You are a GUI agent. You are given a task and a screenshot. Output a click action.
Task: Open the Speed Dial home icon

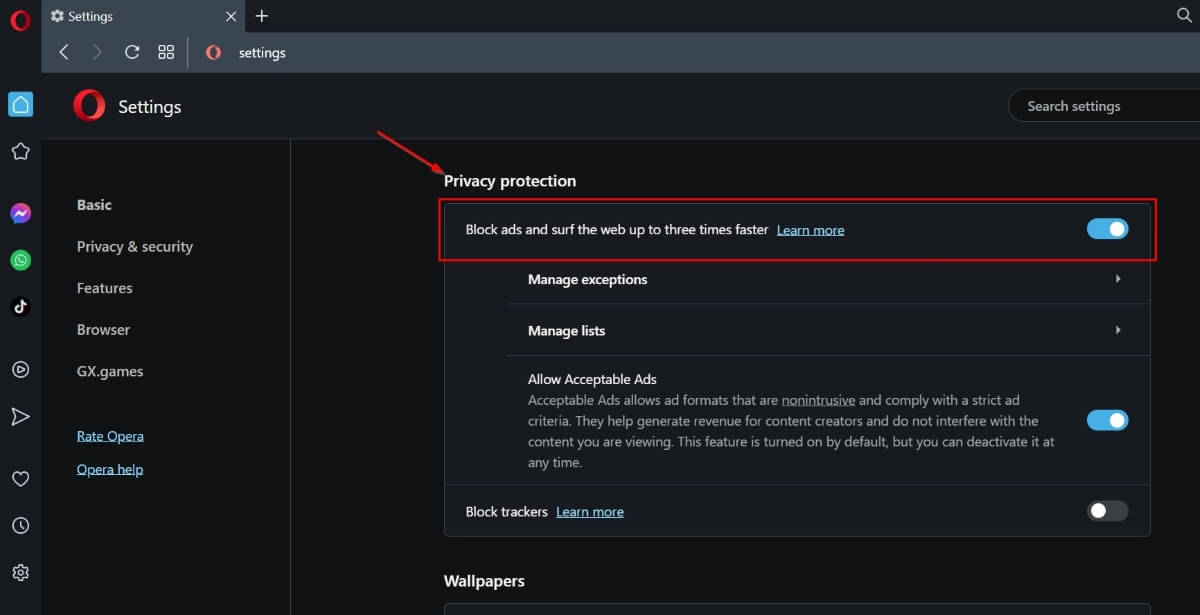click(x=20, y=104)
